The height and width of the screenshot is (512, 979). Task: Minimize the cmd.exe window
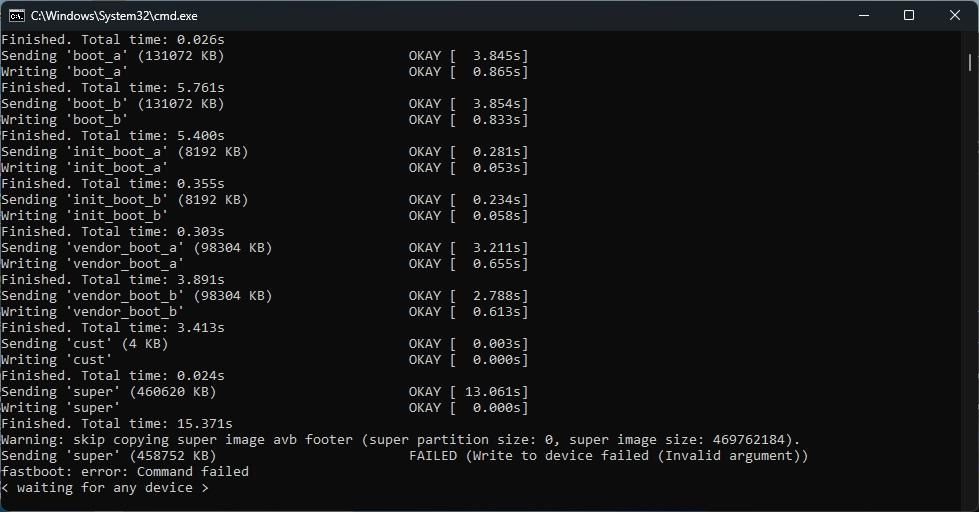863,15
